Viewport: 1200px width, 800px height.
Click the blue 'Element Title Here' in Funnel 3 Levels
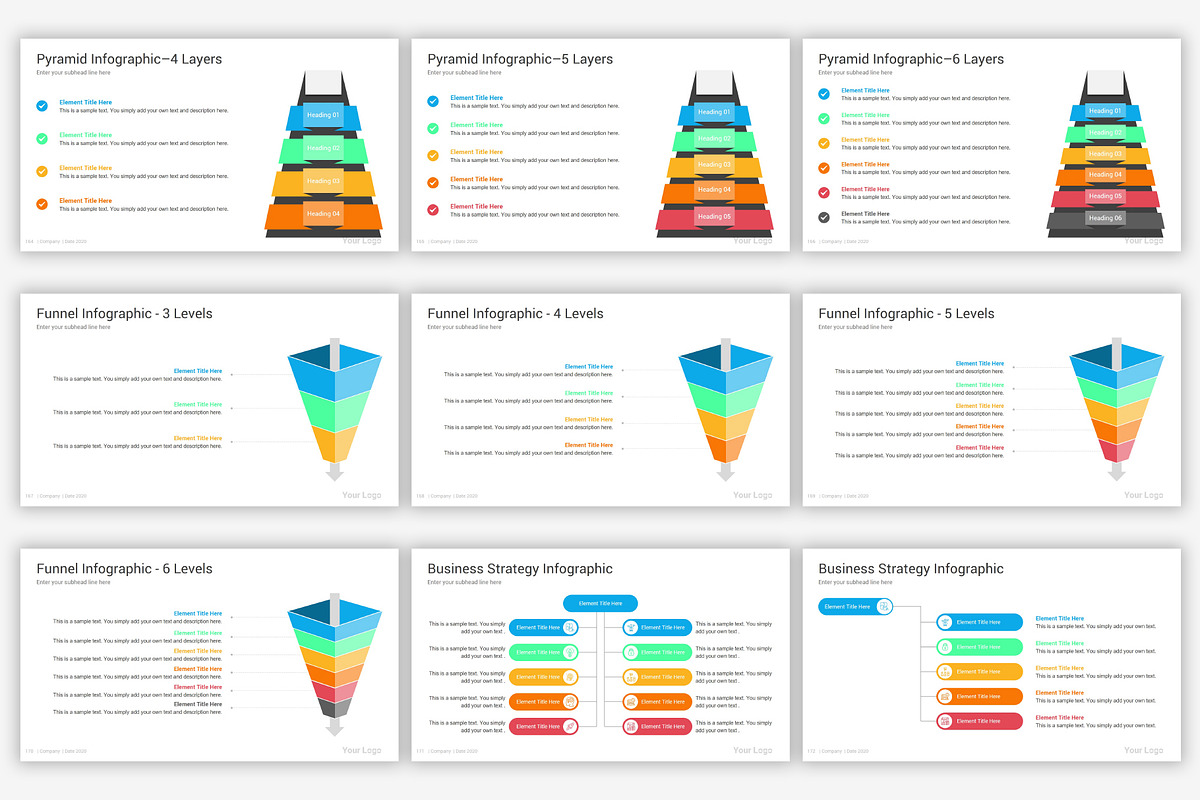(198, 371)
